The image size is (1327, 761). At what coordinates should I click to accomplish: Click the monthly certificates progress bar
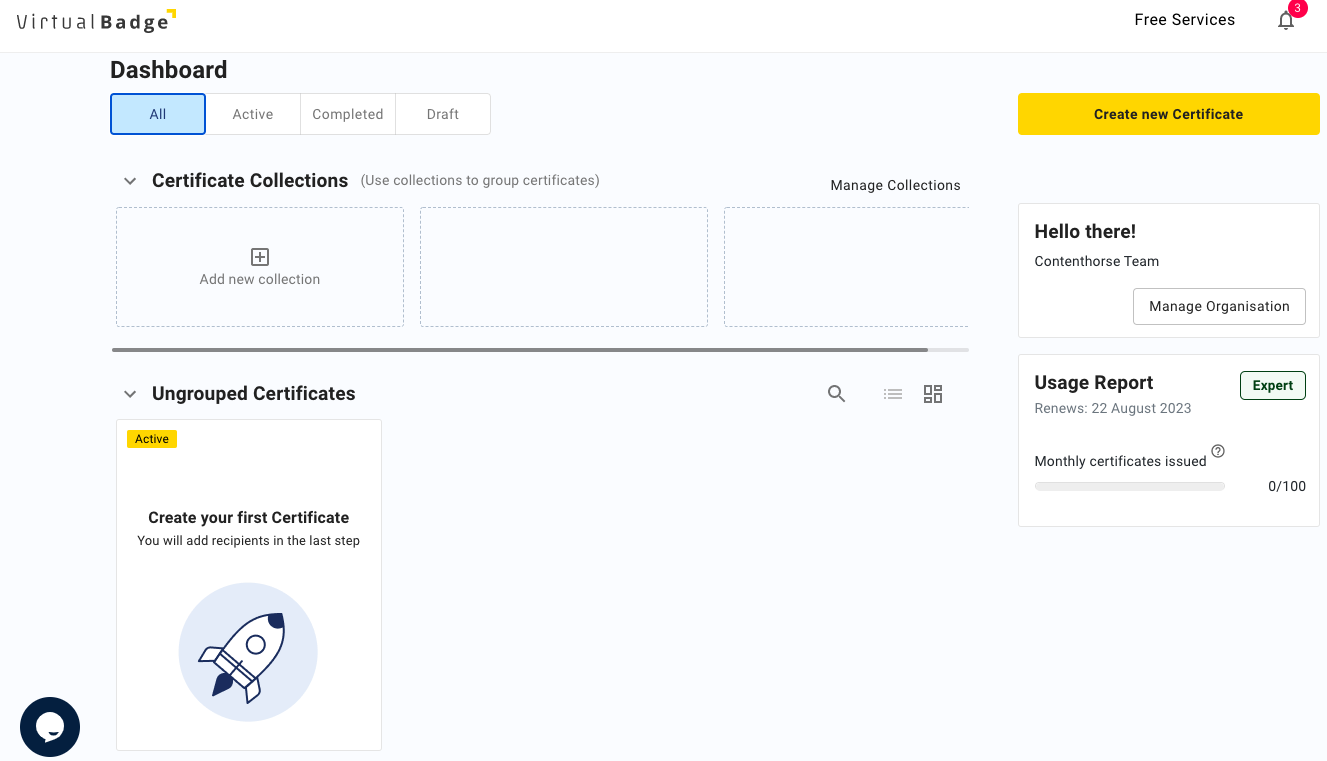[x=1129, y=486]
